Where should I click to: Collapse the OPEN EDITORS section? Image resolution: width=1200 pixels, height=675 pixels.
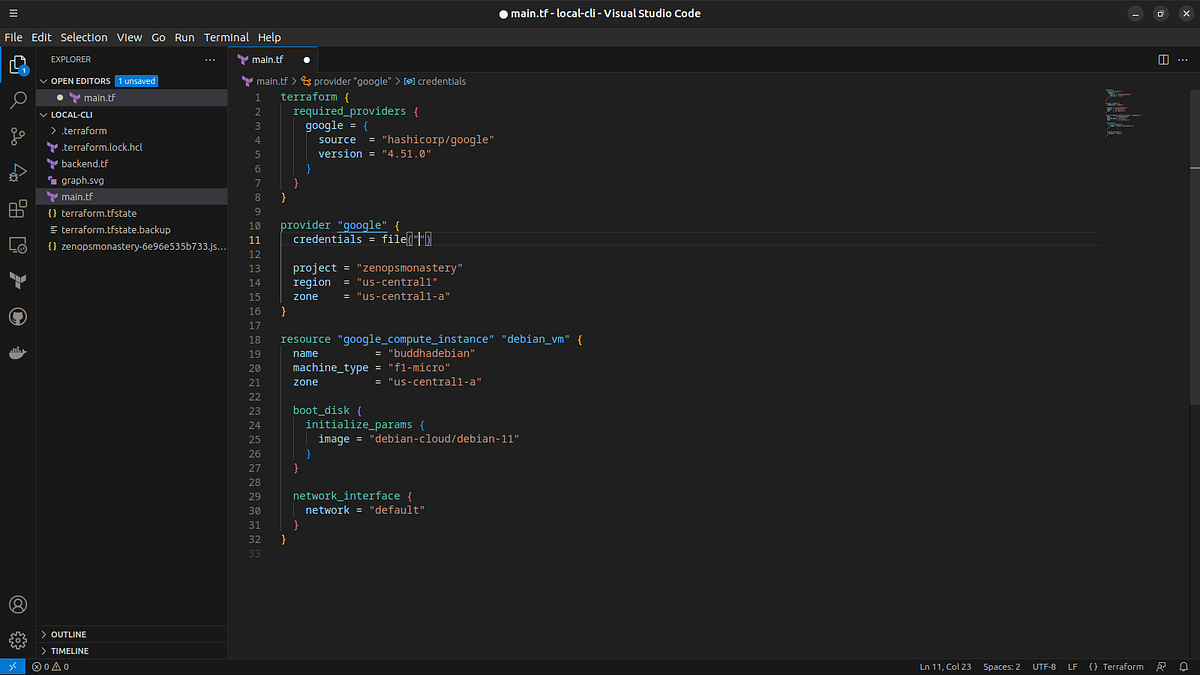(x=78, y=80)
